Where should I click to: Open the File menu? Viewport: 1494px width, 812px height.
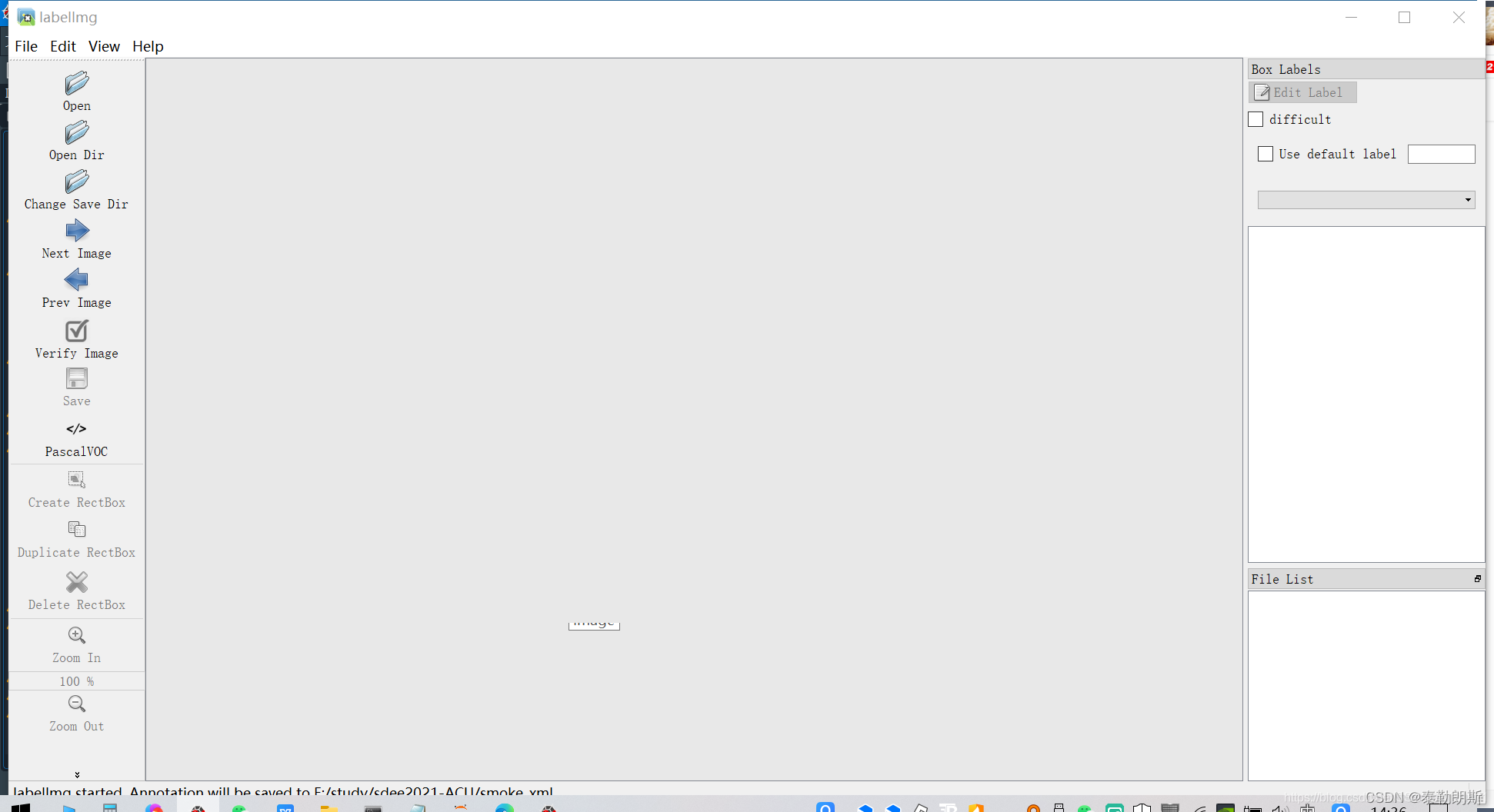tap(26, 46)
